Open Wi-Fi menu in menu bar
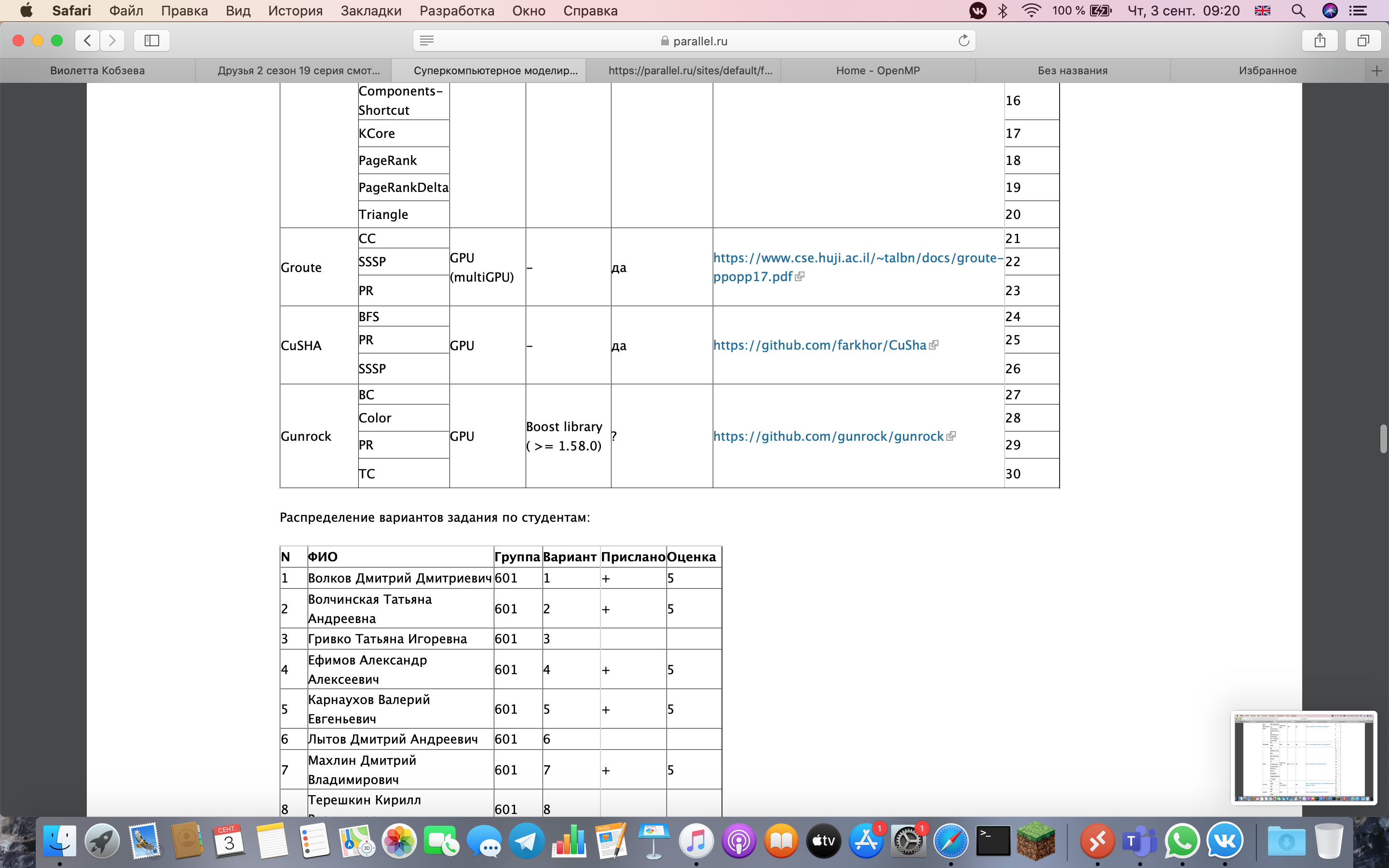Viewport: 1389px width, 868px height. point(1032,10)
